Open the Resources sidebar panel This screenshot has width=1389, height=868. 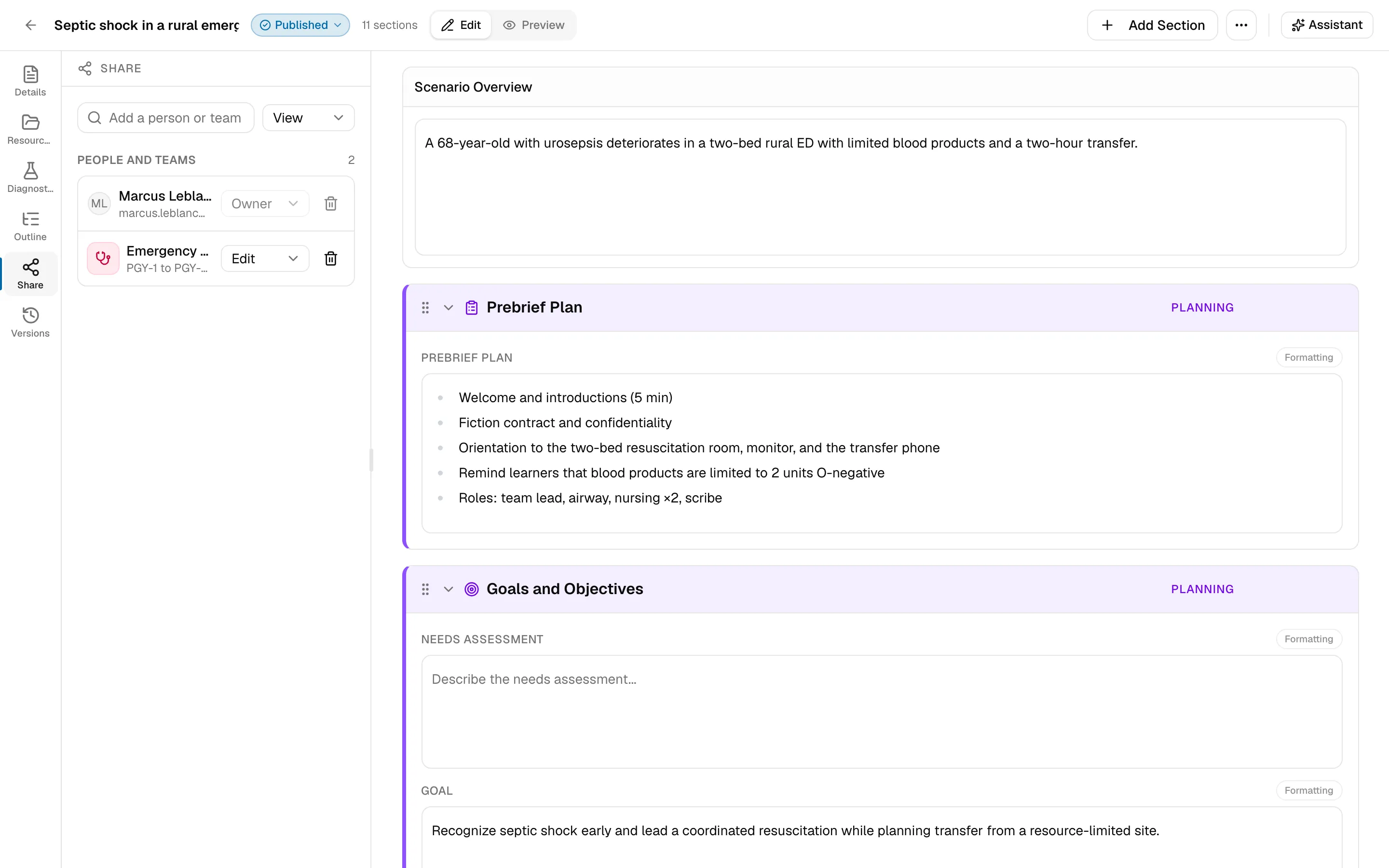point(30,129)
